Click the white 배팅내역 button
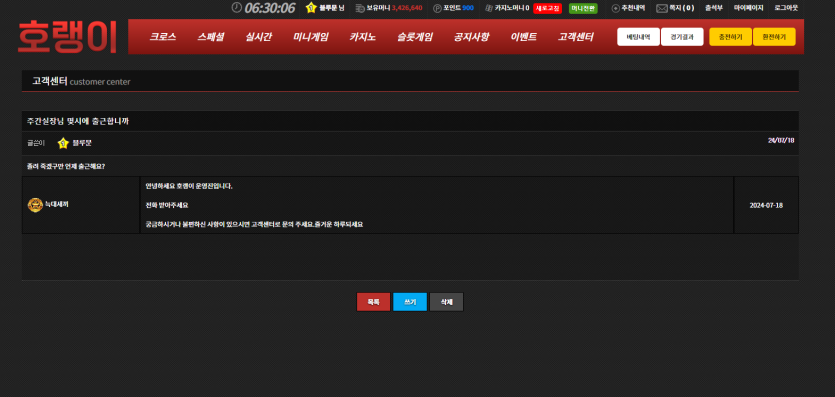 638,37
